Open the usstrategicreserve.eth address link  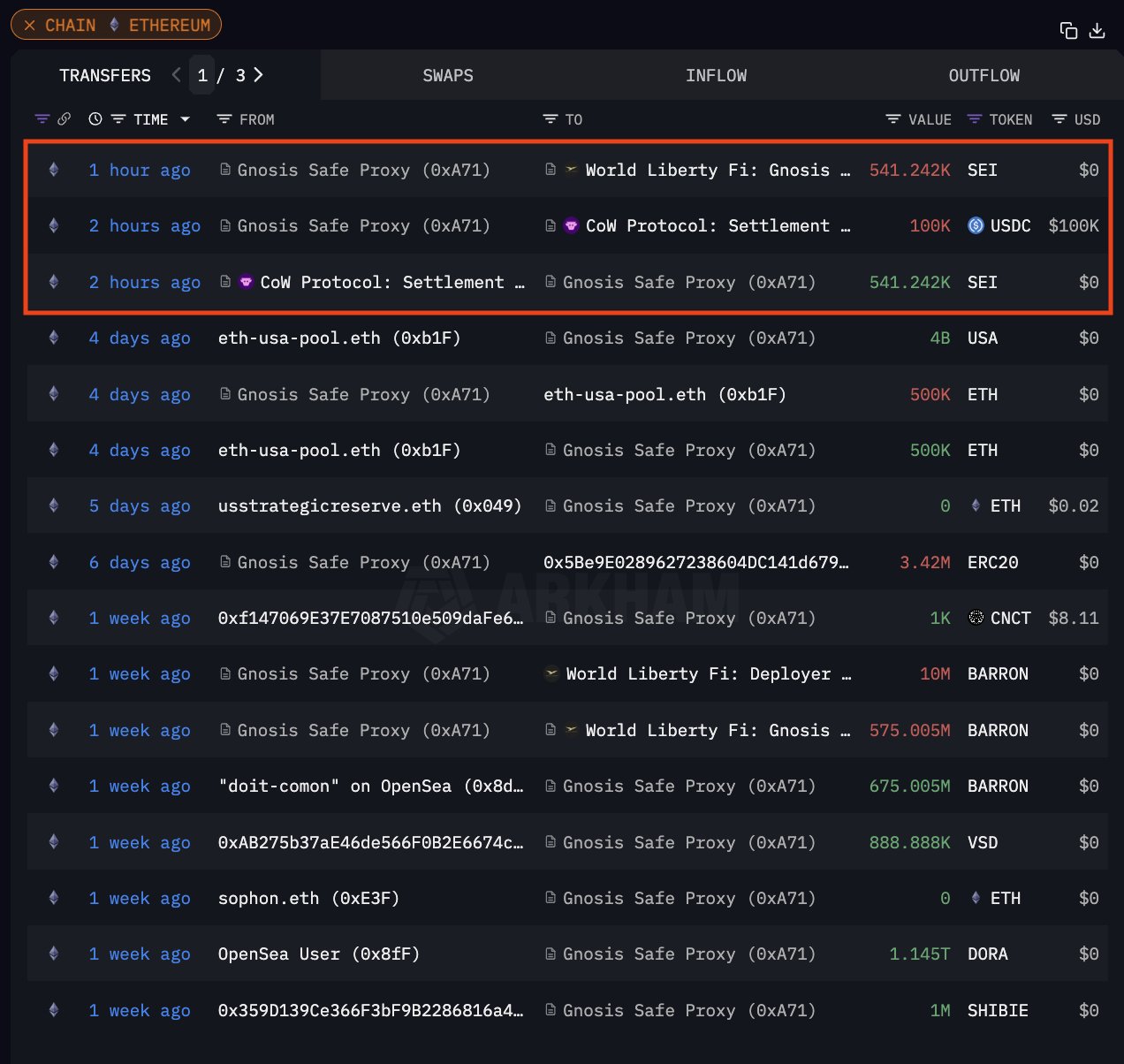(369, 506)
